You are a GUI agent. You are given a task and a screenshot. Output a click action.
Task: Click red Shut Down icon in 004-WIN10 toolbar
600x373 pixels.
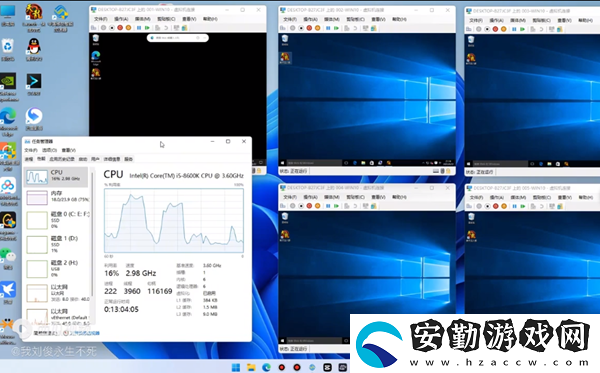coord(309,206)
